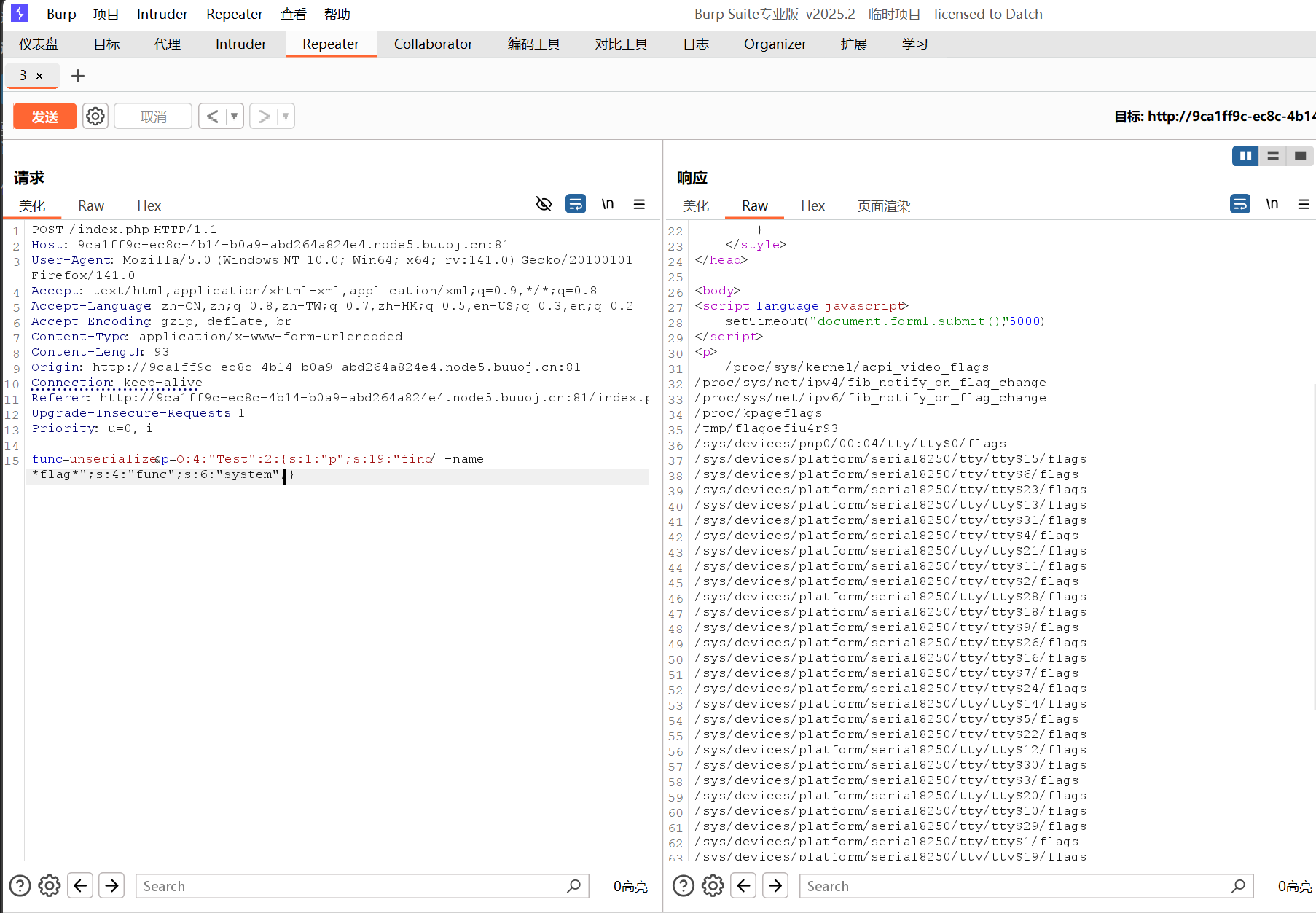Go to next request history arrow

click(264, 116)
